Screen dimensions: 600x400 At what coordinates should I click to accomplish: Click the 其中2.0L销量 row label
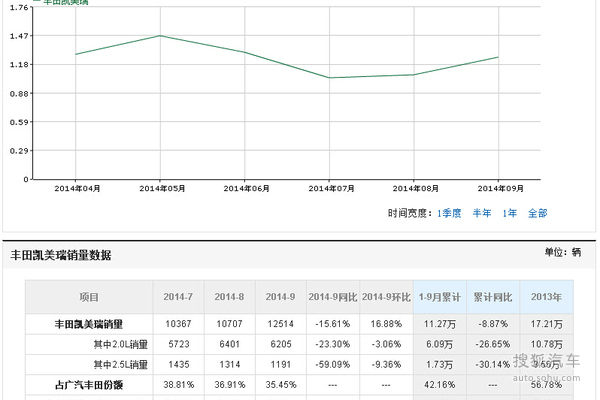pyautogui.click(x=120, y=344)
